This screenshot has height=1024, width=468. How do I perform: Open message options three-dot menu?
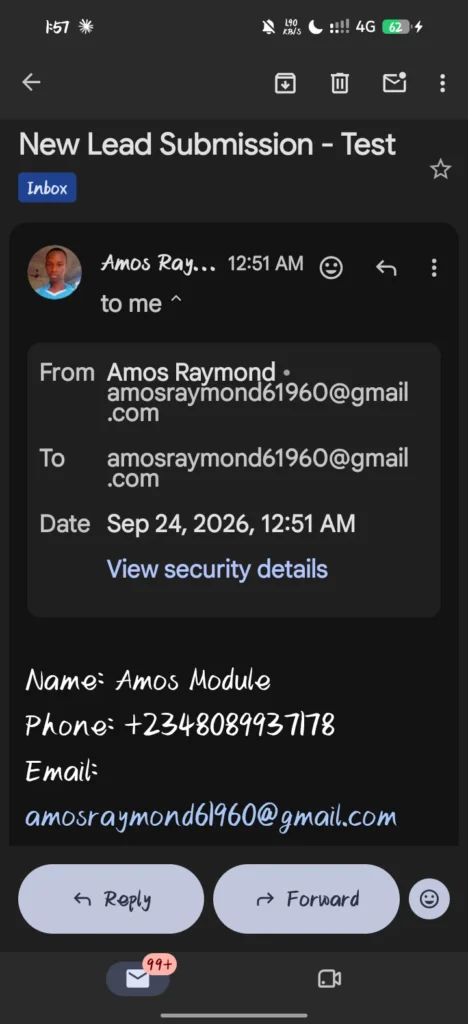coord(434,268)
